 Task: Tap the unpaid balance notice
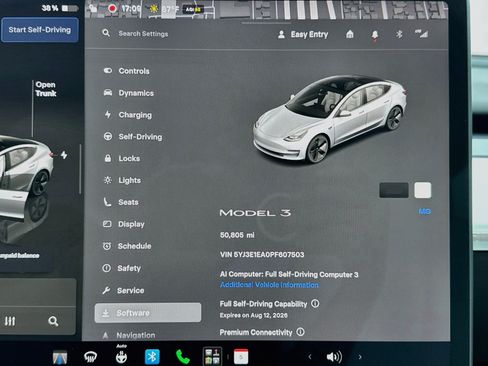tap(19, 256)
